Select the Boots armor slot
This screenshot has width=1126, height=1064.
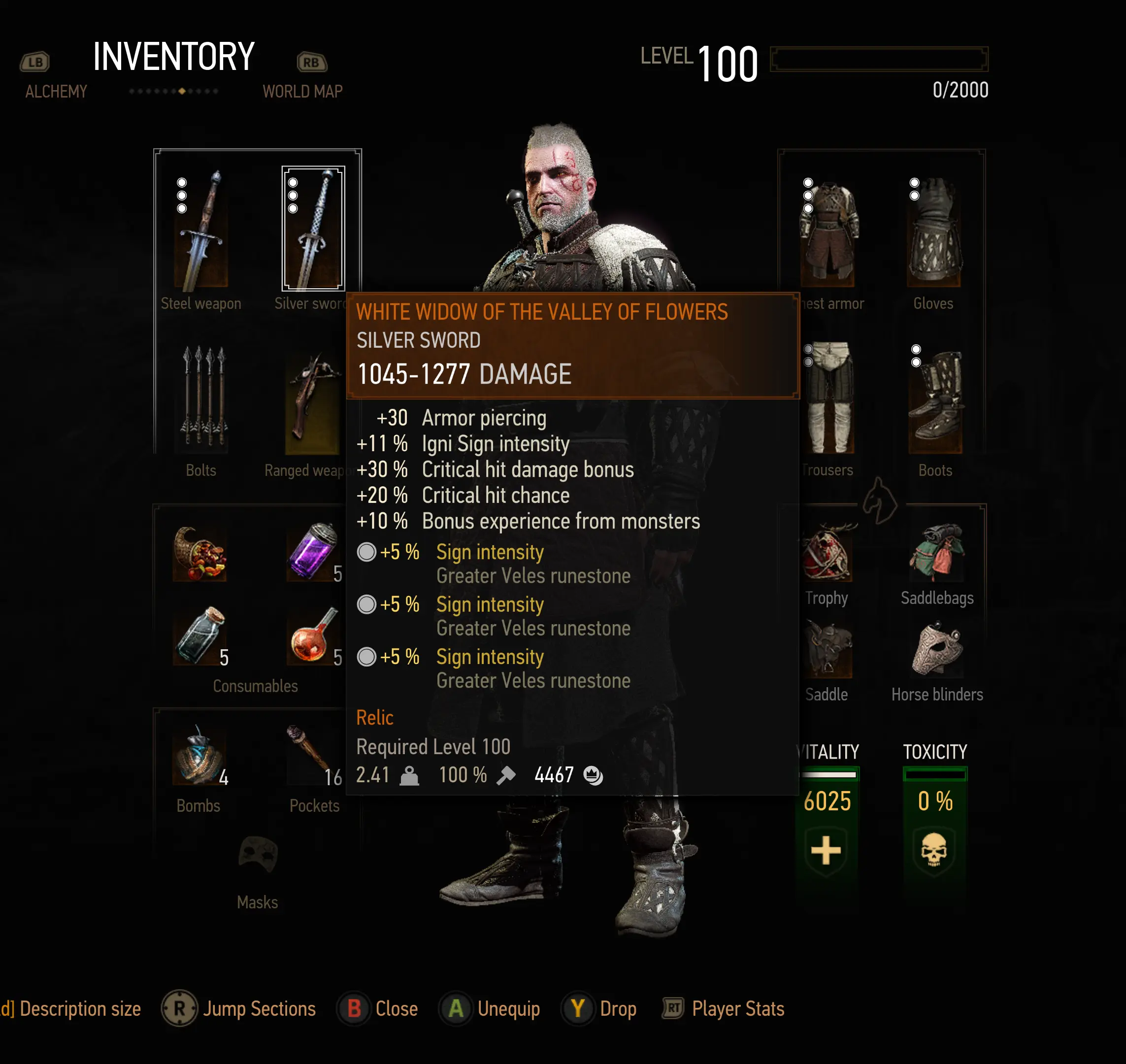pos(936,400)
